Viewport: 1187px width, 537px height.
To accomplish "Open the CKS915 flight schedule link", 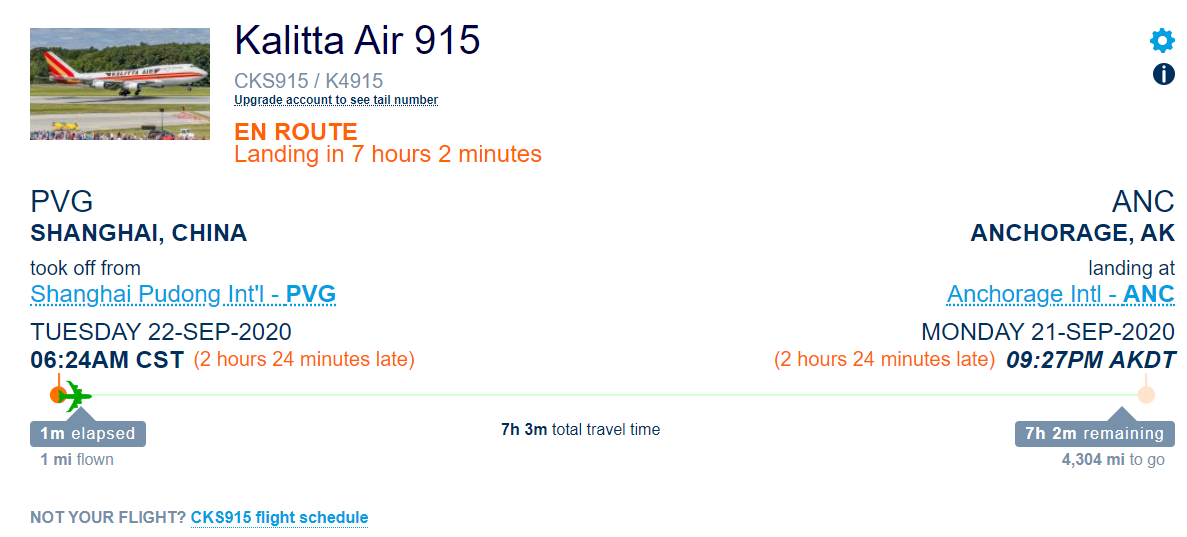I will coord(279,518).
